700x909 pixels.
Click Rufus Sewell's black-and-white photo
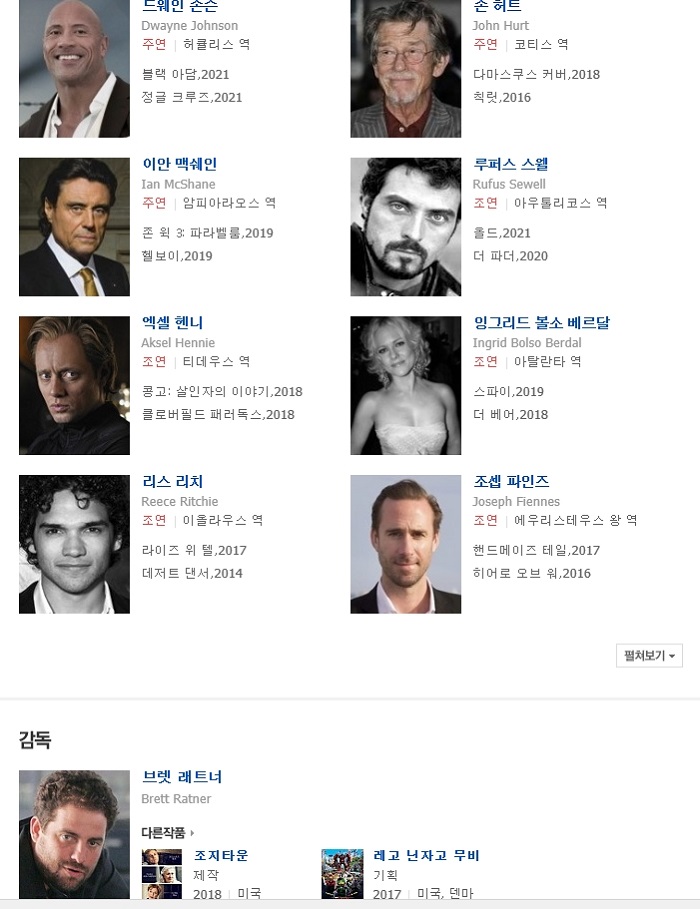tap(405, 227)
